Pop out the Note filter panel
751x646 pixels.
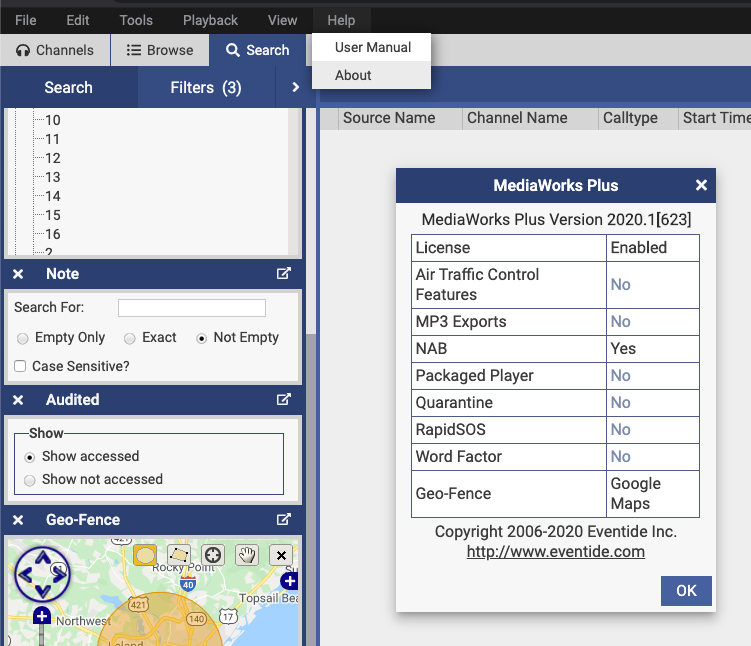pos(283,274)
